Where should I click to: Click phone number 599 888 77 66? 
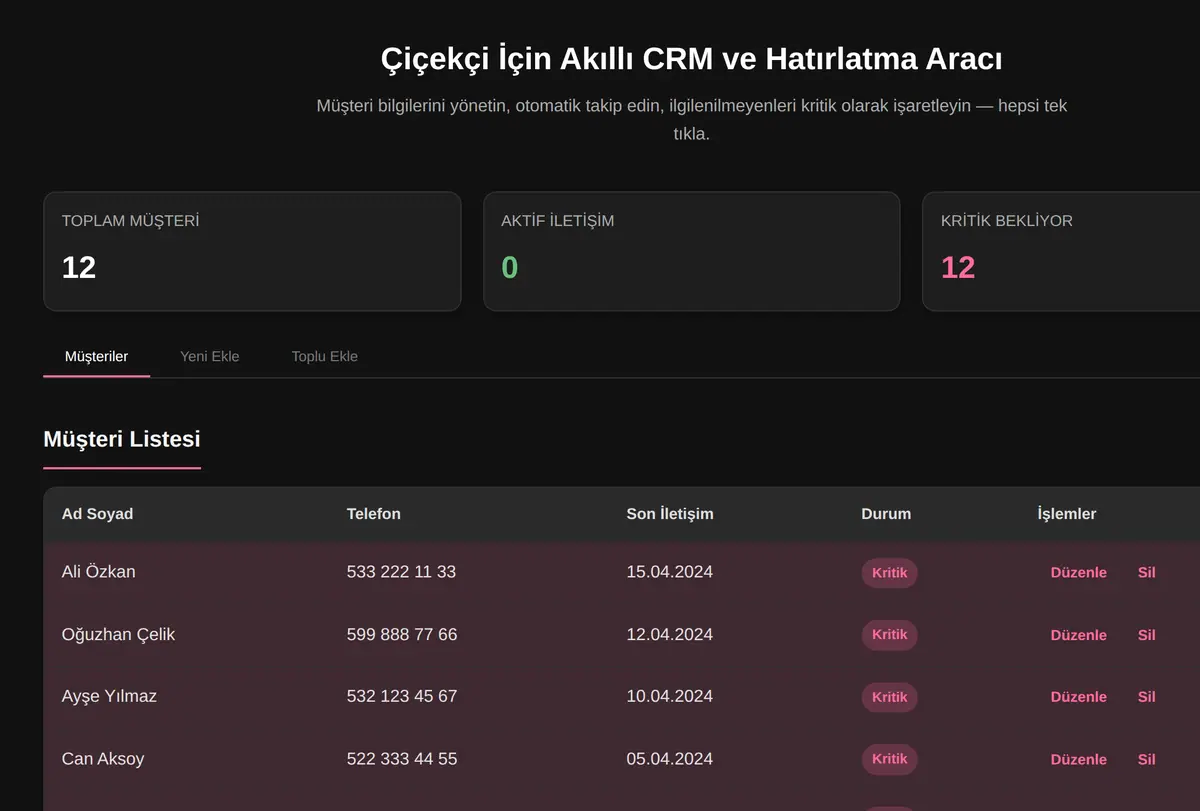402,634
